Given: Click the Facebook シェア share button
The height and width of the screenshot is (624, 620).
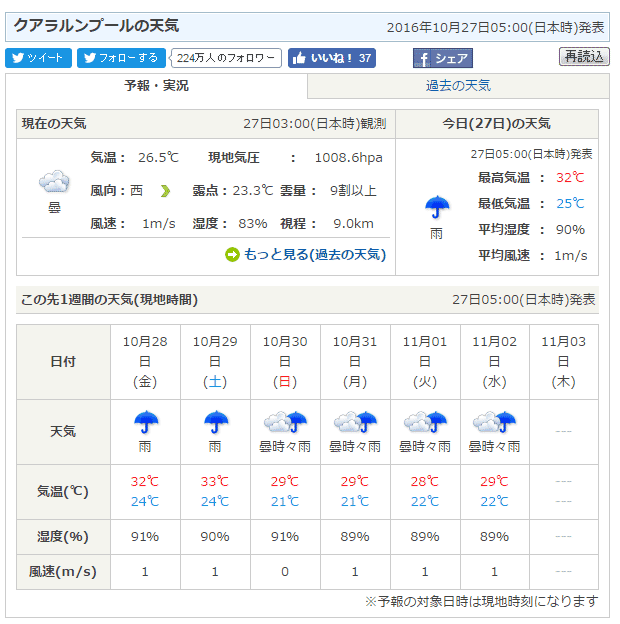Looking at the screenshot, I should point(443,58).
